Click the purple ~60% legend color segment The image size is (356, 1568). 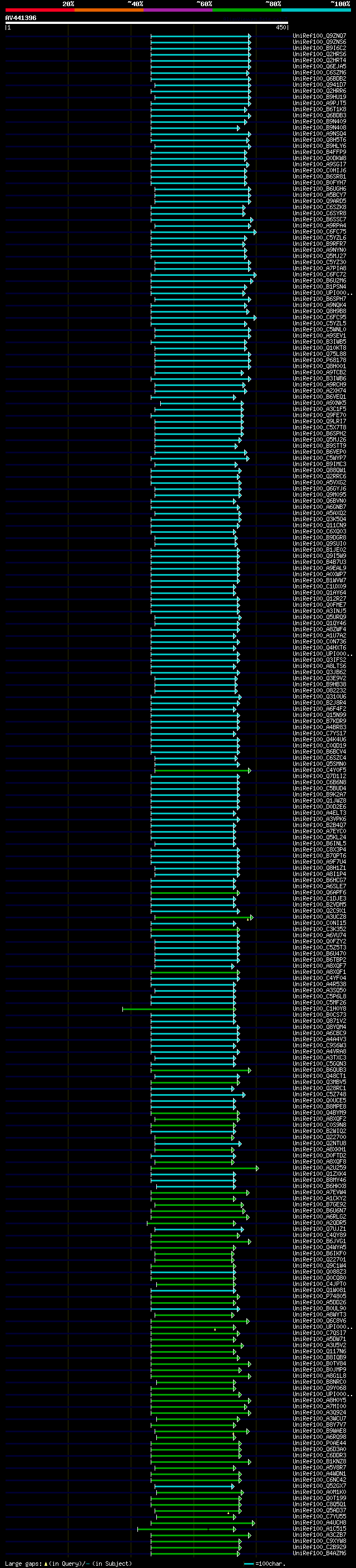tap(179, 10)
